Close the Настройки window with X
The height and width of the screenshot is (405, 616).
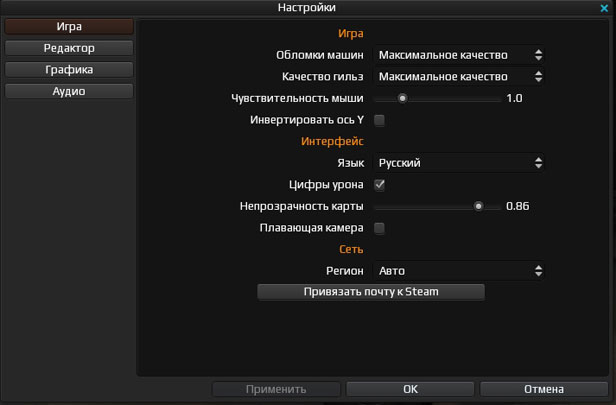(604, 8)
